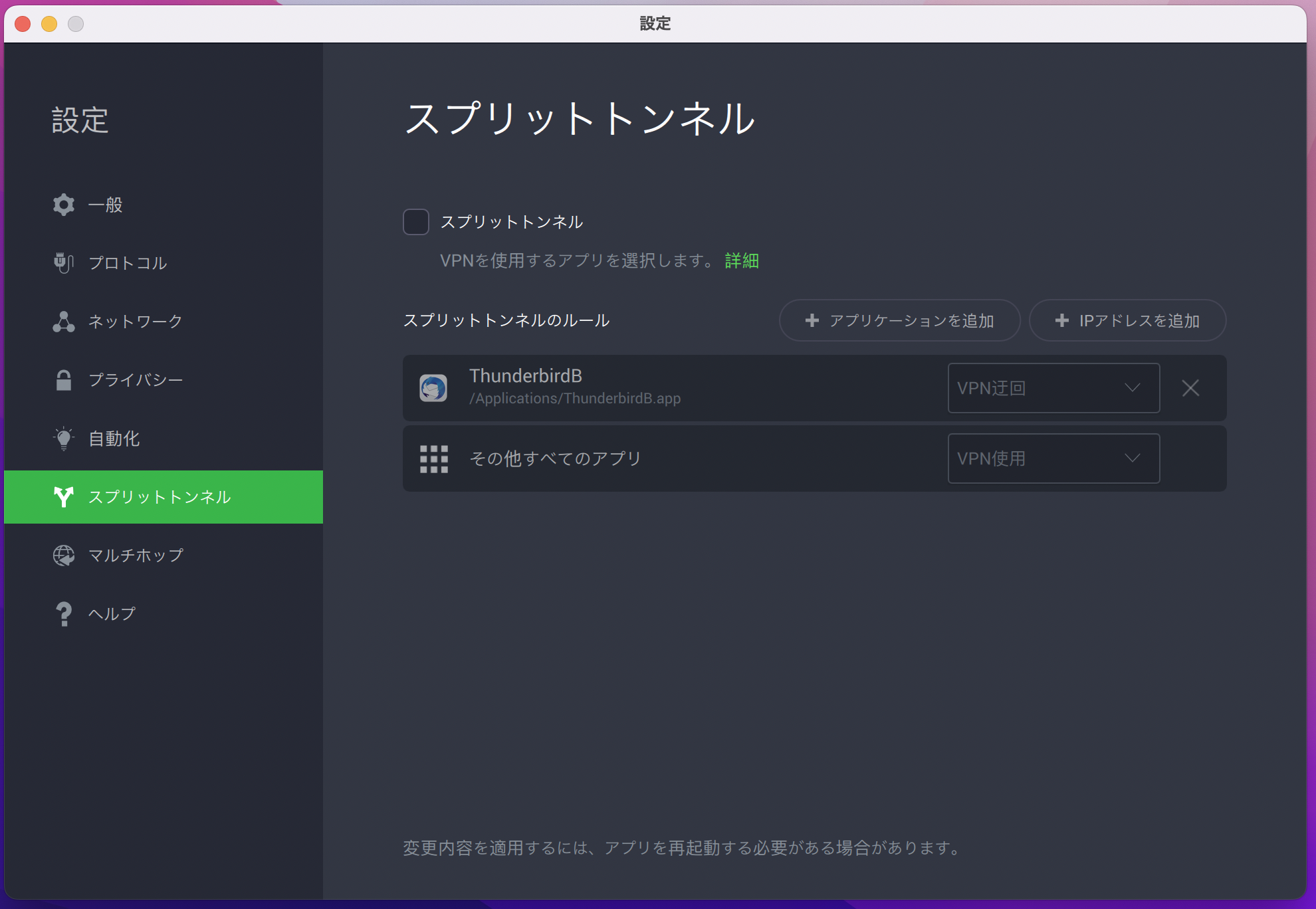1316x909 pixels.
Task: Click the plug icon for プロトコル
Action: pos(64,263)
